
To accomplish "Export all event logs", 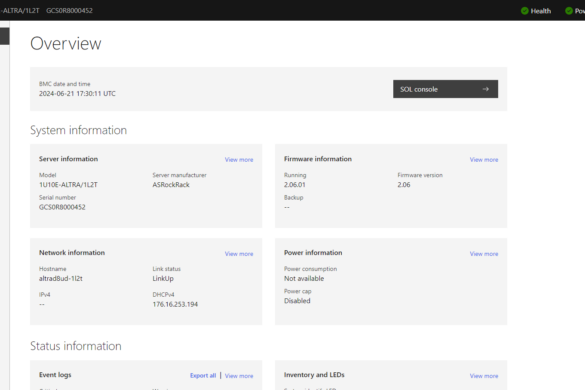I will click(203, 375).
